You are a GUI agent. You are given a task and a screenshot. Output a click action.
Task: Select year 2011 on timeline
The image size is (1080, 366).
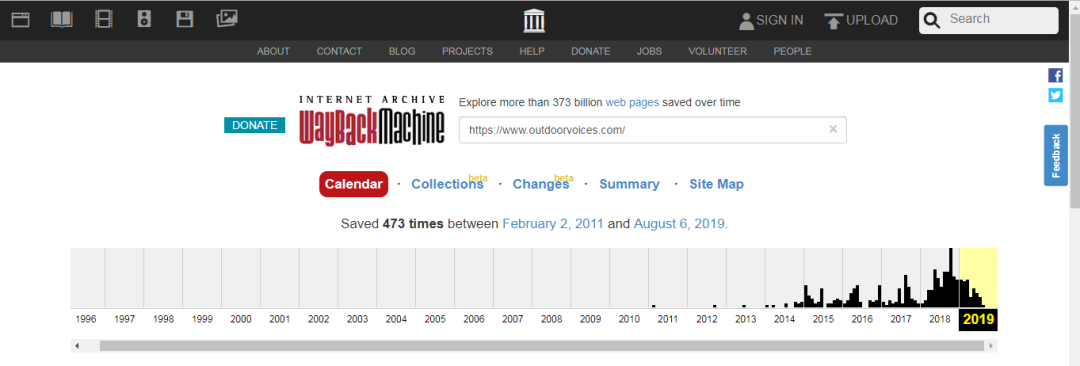[668, 320]
